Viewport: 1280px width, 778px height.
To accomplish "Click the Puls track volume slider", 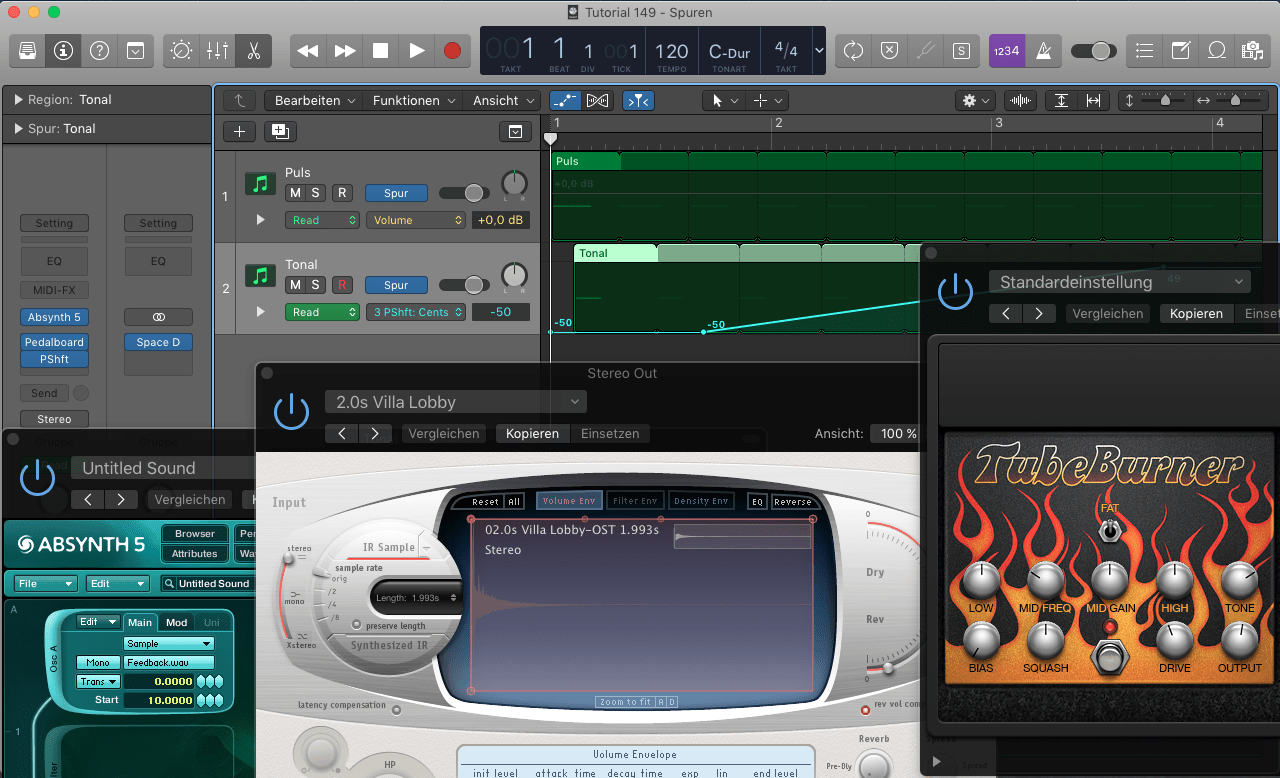I will (x=463, y=193).
